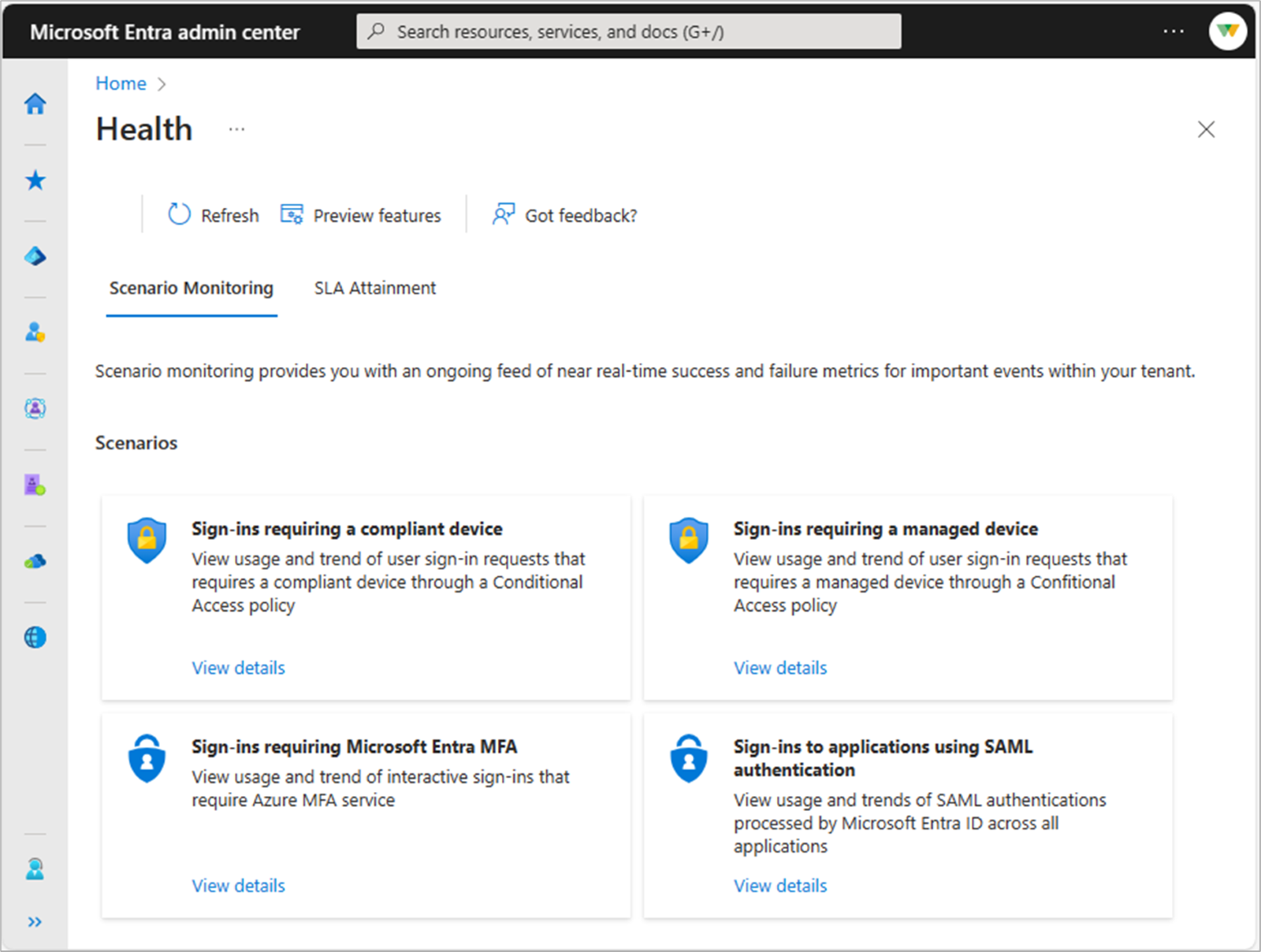Open the Global Secure Access globe icon

pos(35,637)
